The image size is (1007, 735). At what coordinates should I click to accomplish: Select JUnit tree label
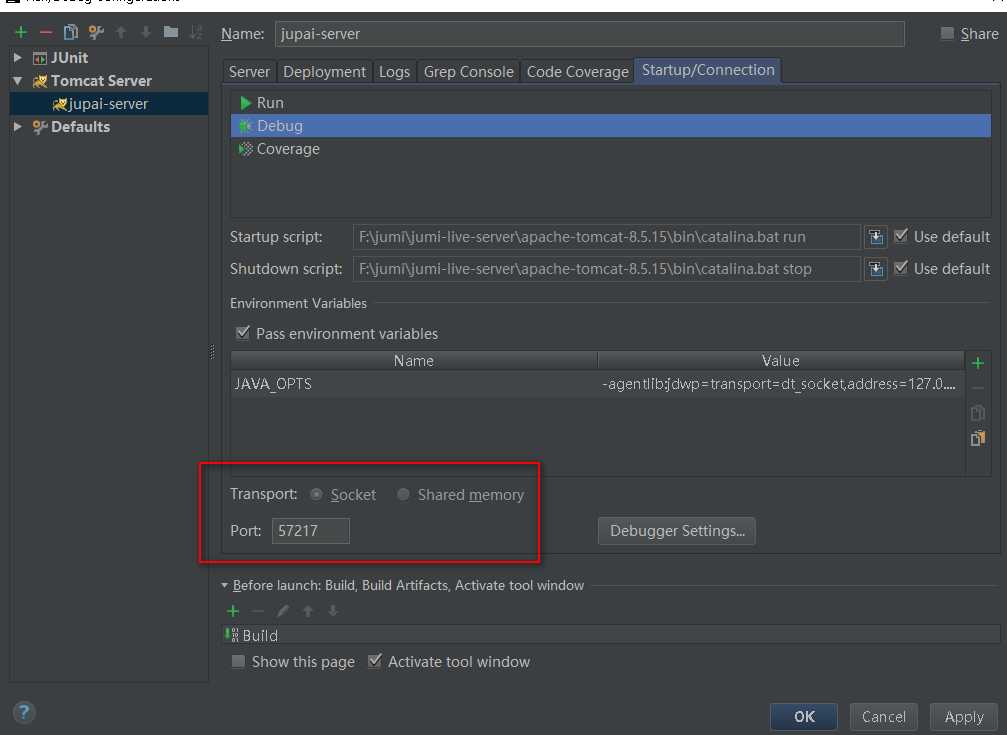[x=69, y=58]
